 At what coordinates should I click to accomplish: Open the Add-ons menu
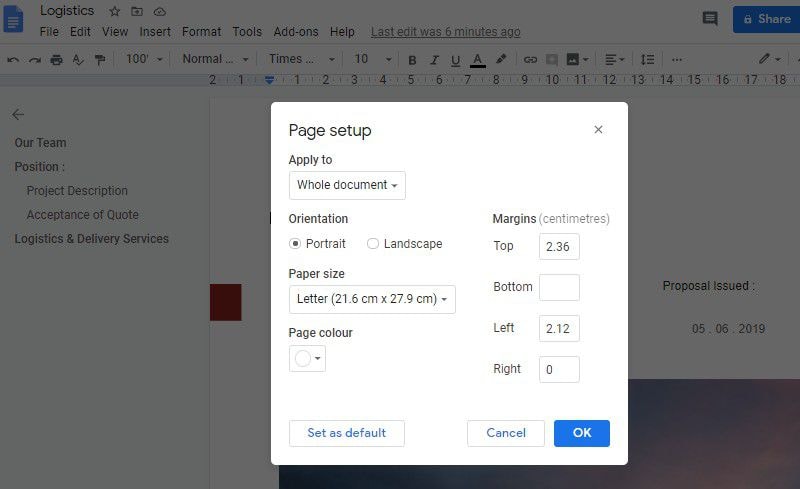[296, 32]
